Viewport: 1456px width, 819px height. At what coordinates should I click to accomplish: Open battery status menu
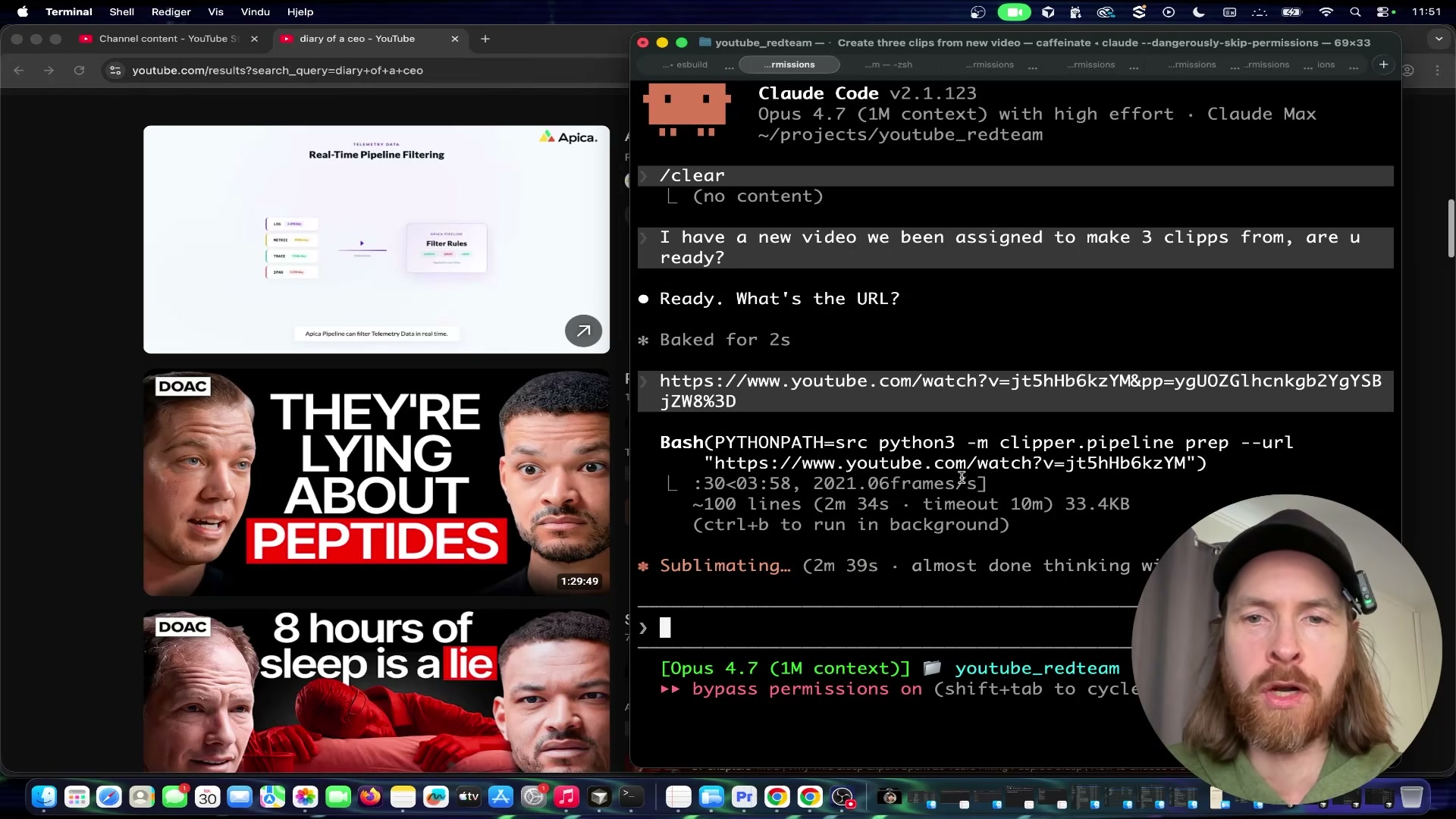coord(1291,12)
